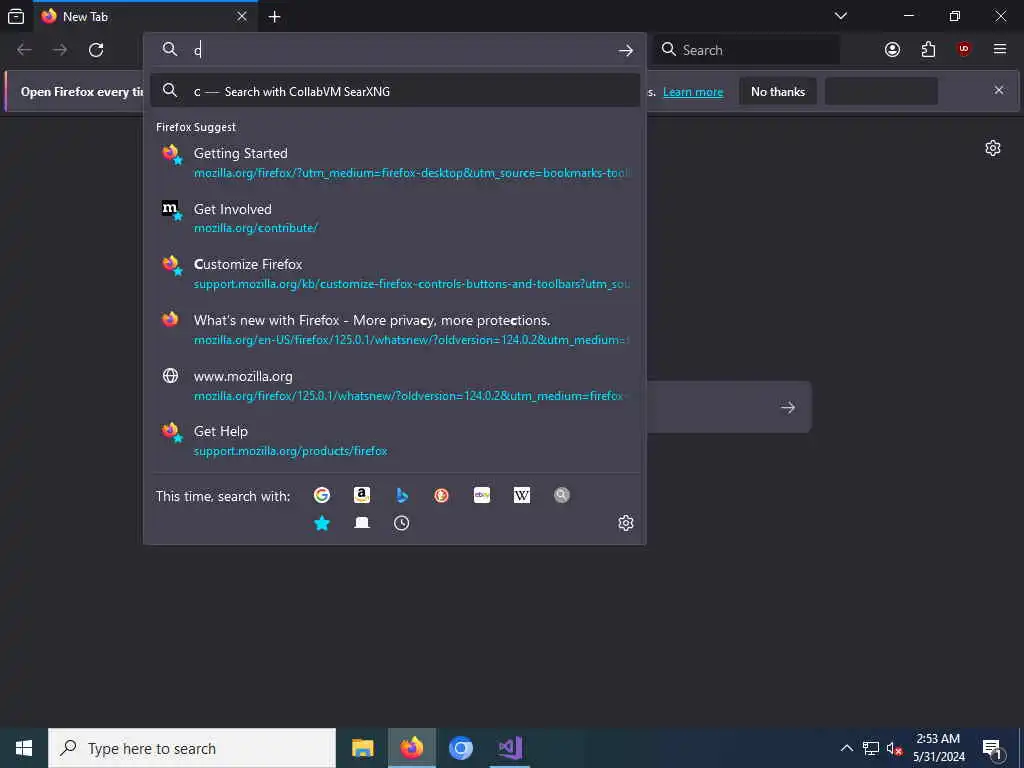Select the gray magnifier search engine
The width and height of the screenshot is (1024, 768).
(x=562, y=495)
